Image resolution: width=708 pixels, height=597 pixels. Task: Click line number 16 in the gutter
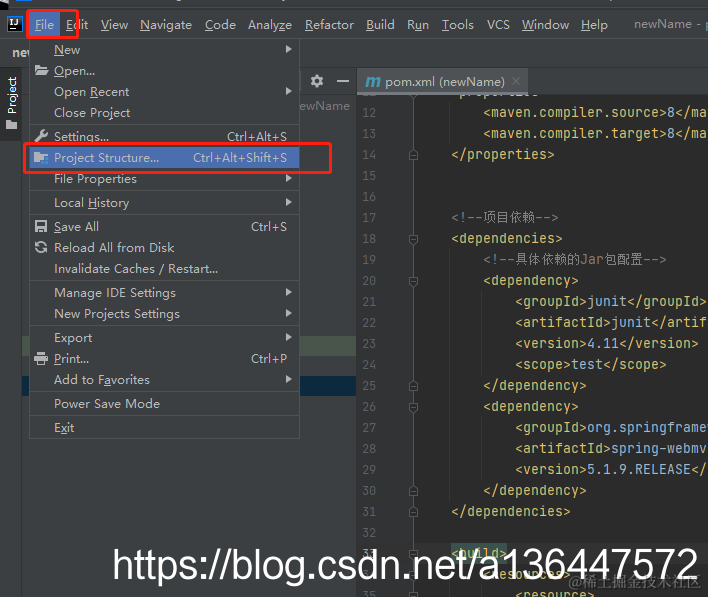[x=369, y=197]
